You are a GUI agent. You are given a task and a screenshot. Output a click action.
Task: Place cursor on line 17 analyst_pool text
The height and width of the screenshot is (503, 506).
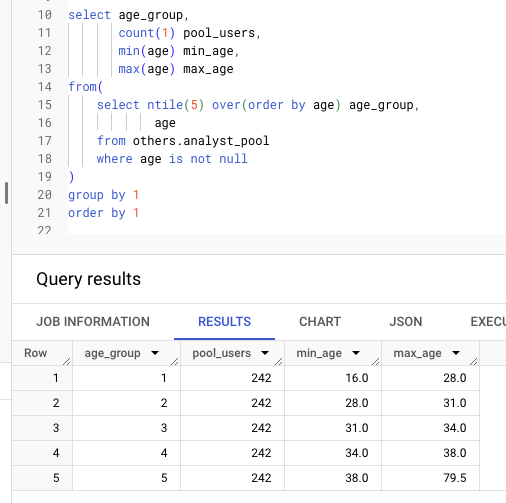[226, 141]
